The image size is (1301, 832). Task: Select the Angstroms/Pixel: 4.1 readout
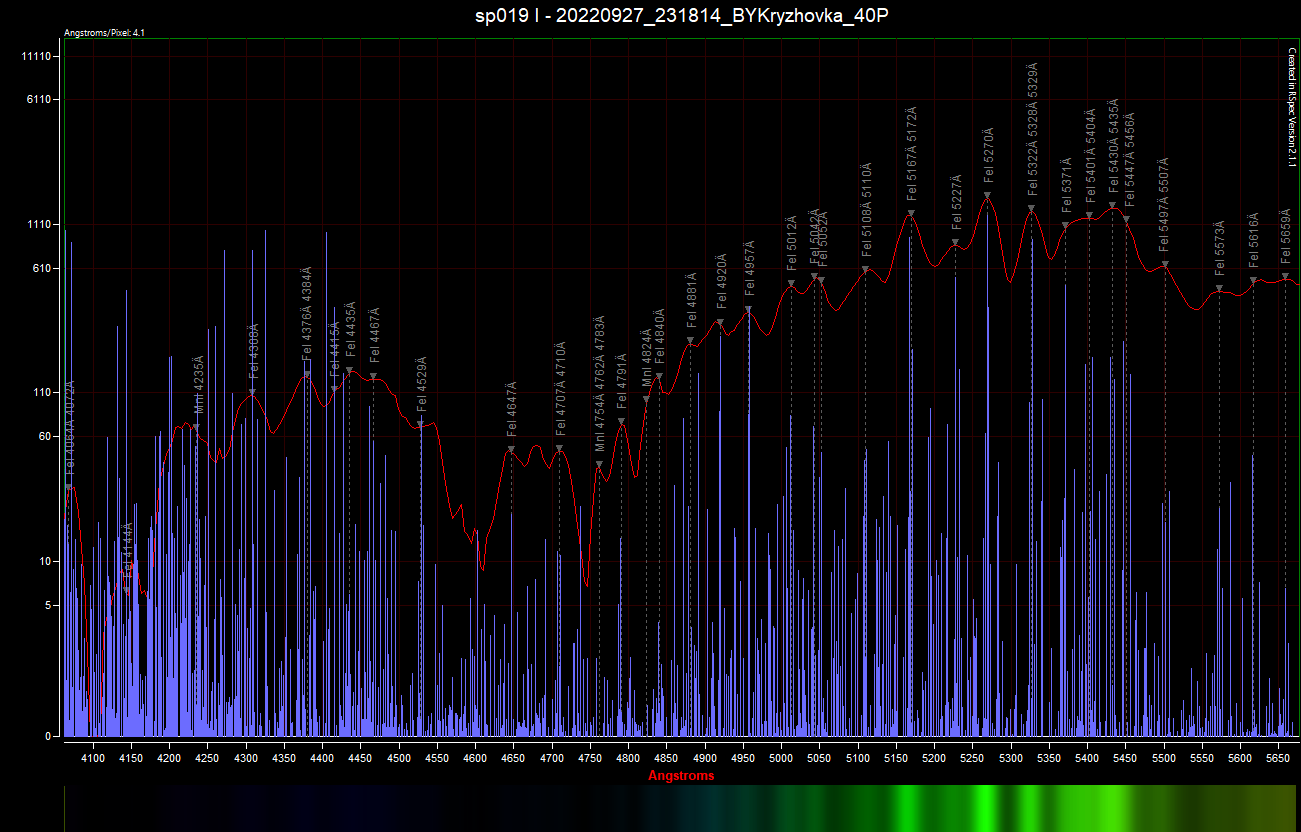(105, 33)
